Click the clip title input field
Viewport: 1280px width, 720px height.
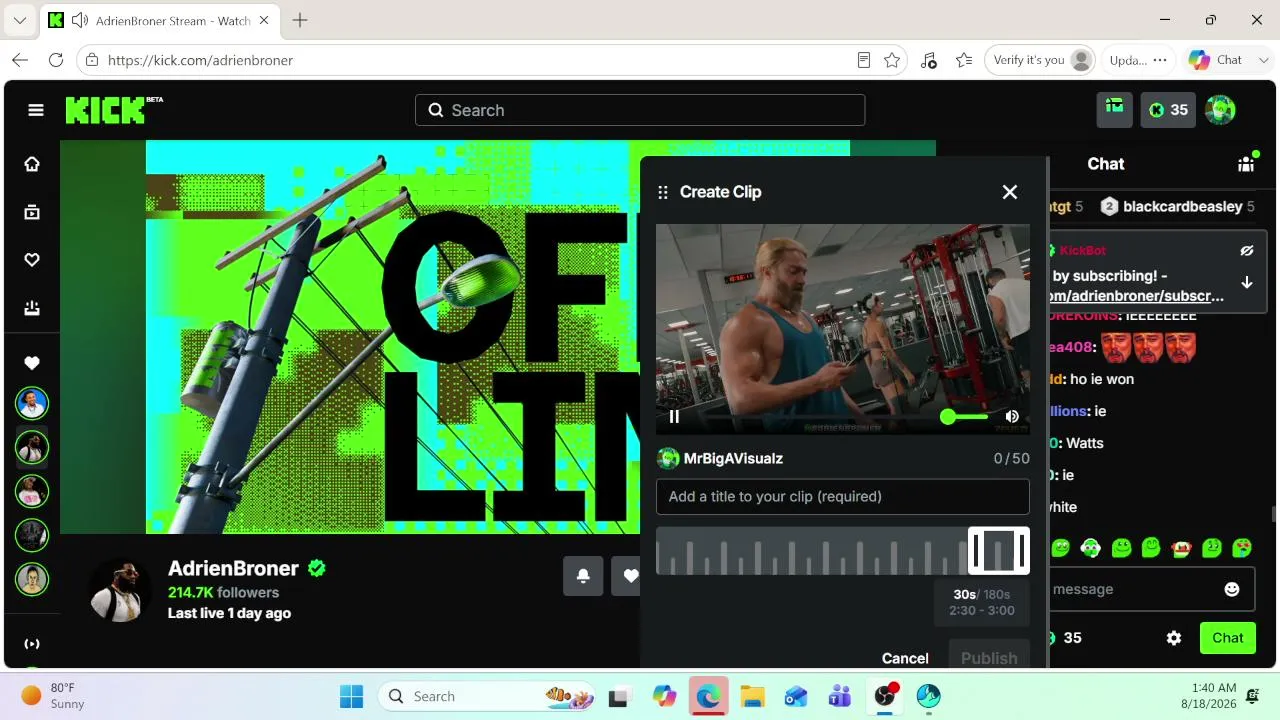(843, 497)
